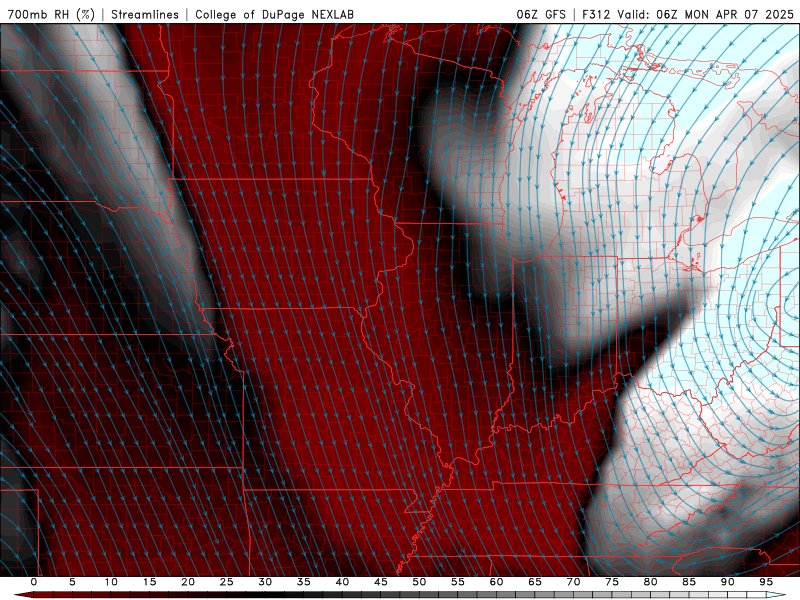Click the "40" label on the color scale
The height and width of the screenshot is (600, 800).
(x=342, y=582)
